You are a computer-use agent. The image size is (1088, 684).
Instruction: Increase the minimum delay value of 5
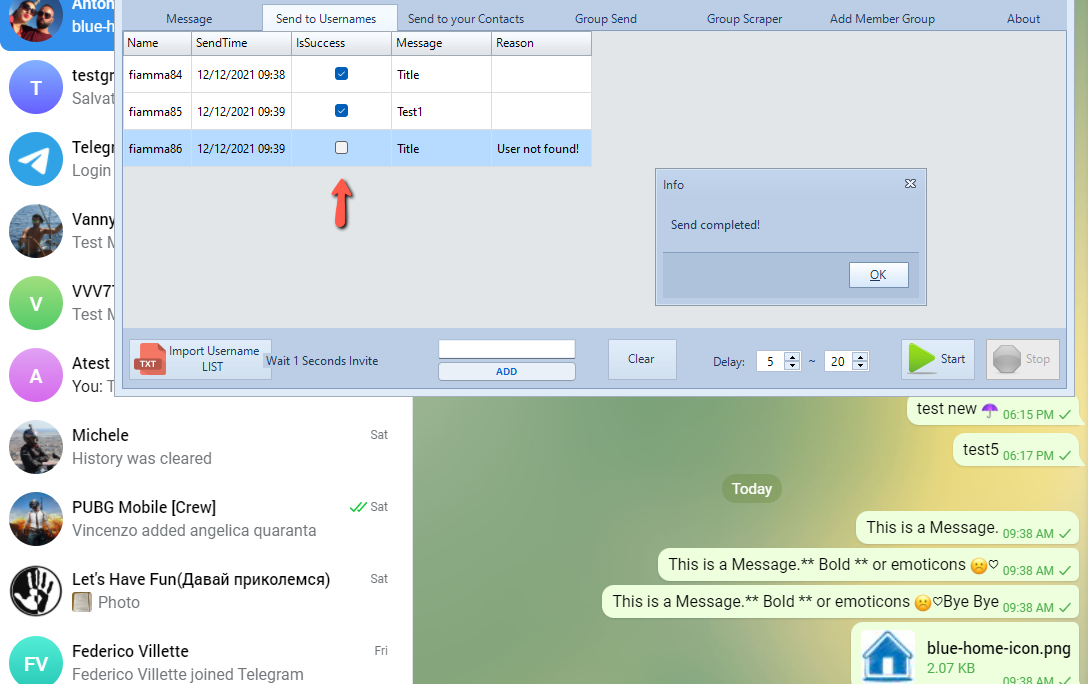click(x=792, y=356)
